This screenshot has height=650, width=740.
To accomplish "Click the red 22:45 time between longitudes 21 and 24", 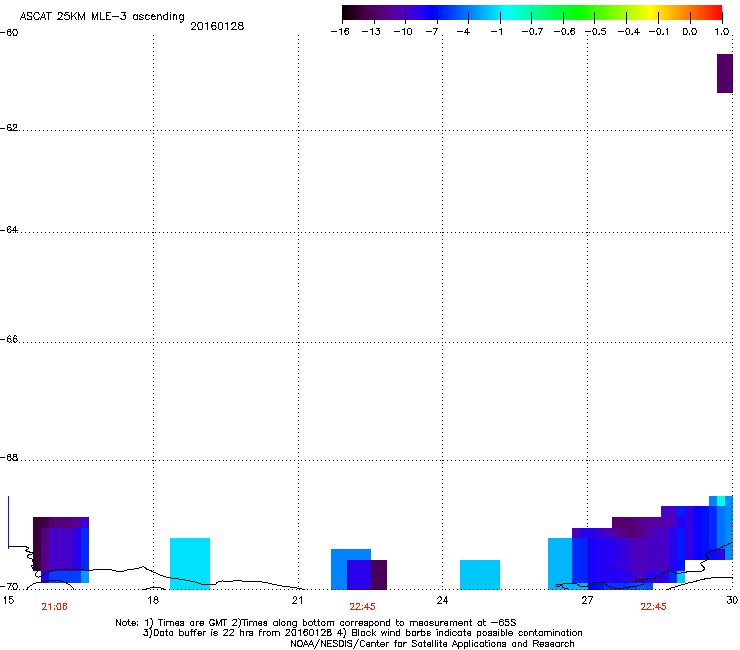I will [362, 607].
